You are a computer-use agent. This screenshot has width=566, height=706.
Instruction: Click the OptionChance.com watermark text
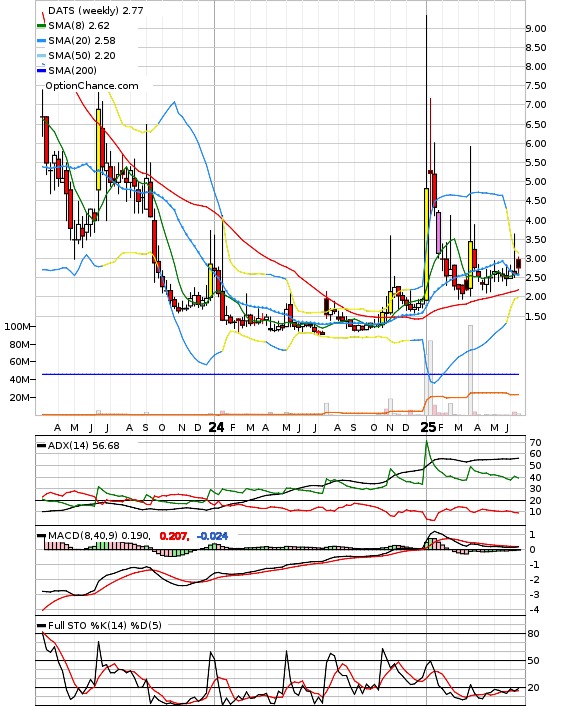tap(92, 86)
